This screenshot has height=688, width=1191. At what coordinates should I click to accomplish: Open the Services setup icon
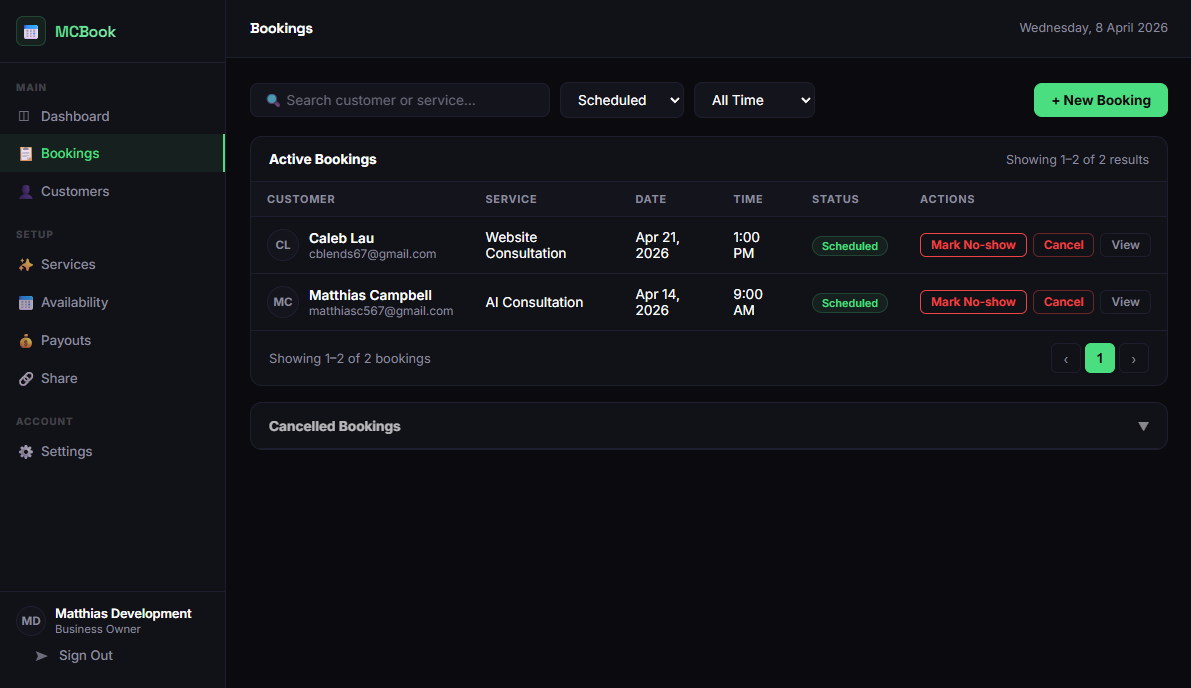pyautogui.click(x=25, y=264)
